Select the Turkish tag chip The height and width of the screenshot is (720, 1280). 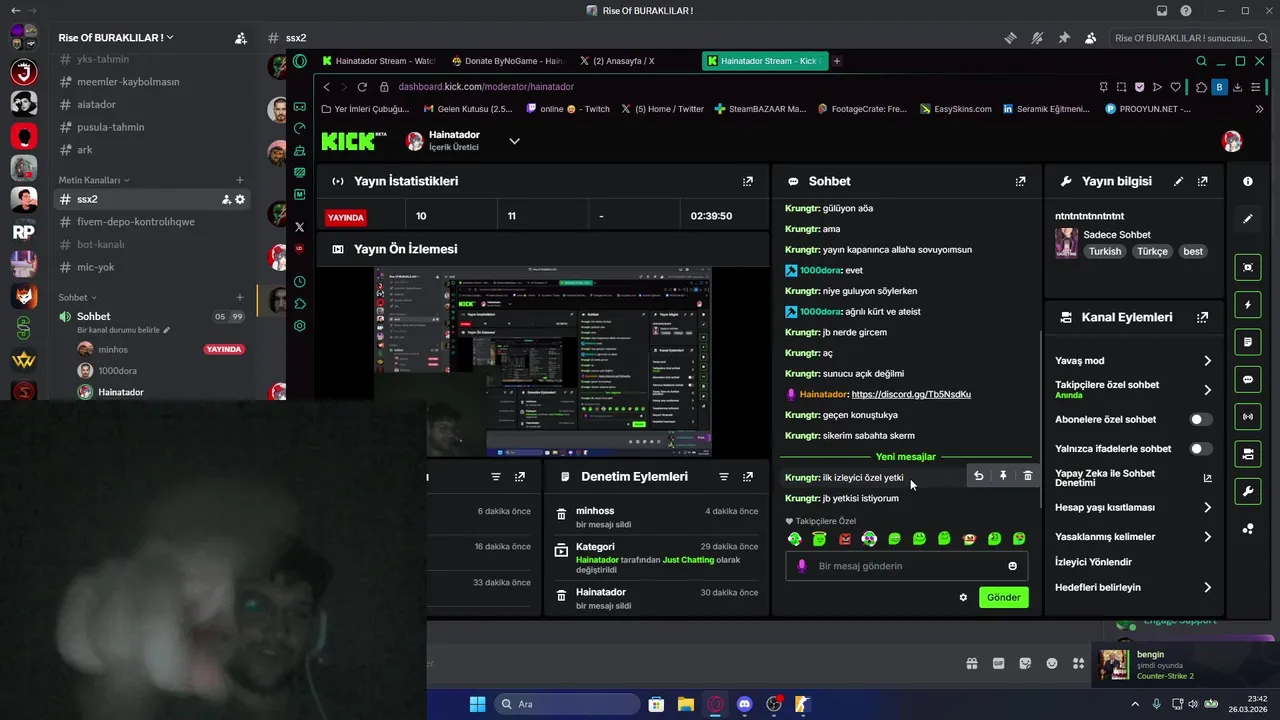(1105, 252)
